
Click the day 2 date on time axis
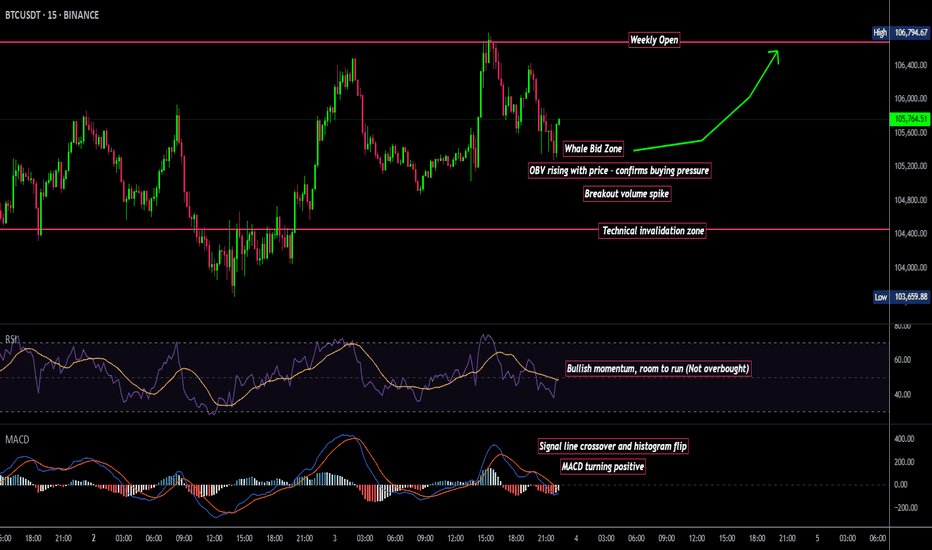pos(93,538)
